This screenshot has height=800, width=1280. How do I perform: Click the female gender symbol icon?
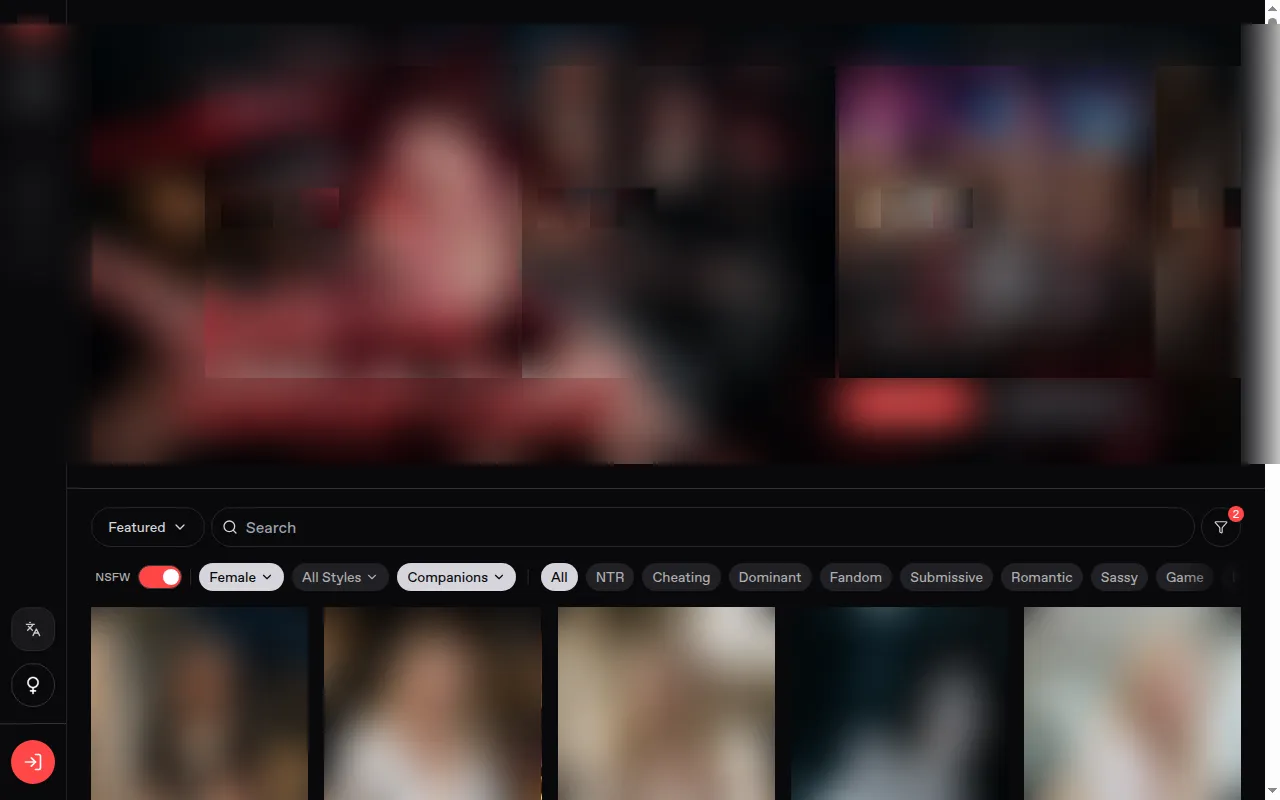(33, 685)
